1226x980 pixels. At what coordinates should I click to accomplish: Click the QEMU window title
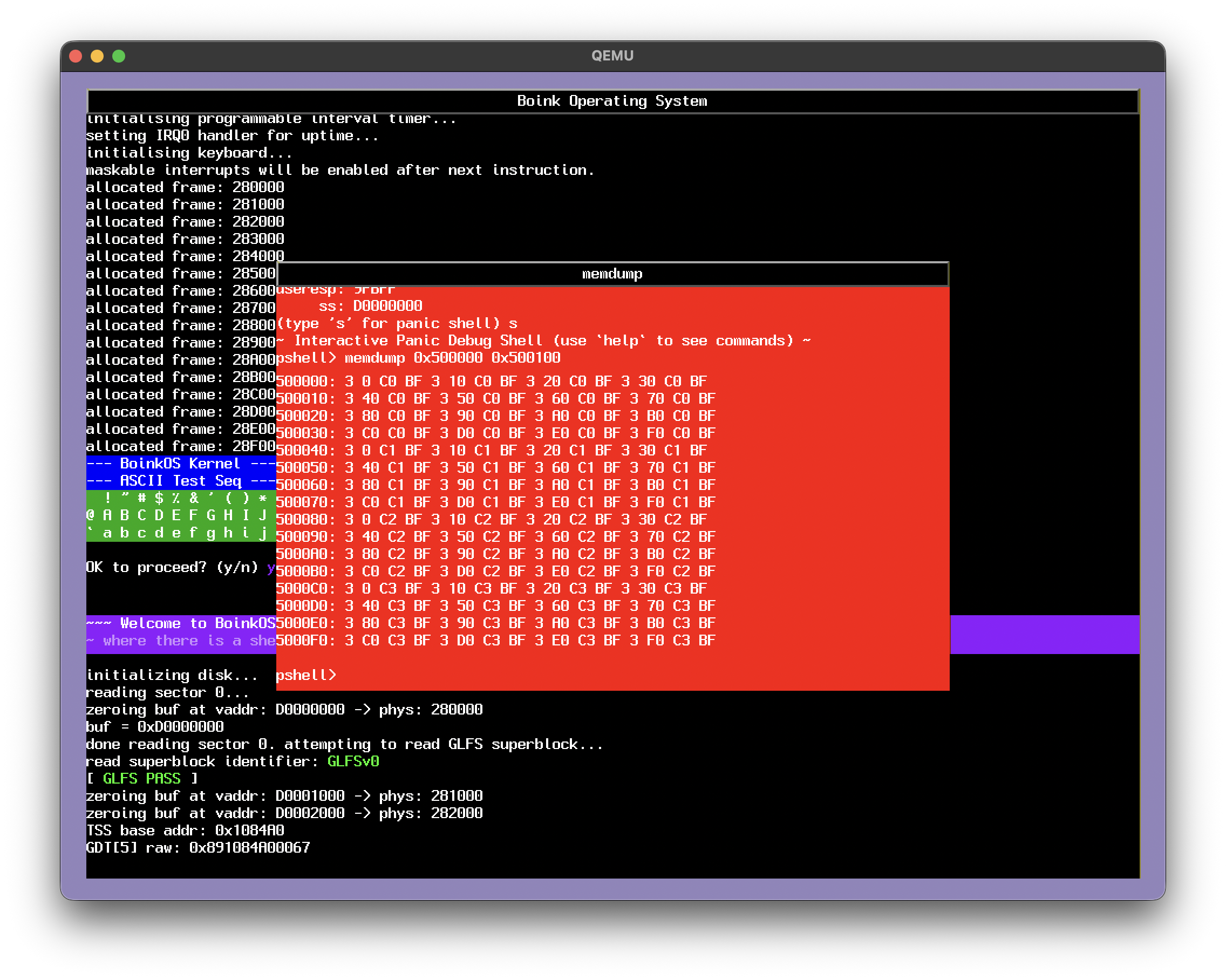tap(612, 56)
